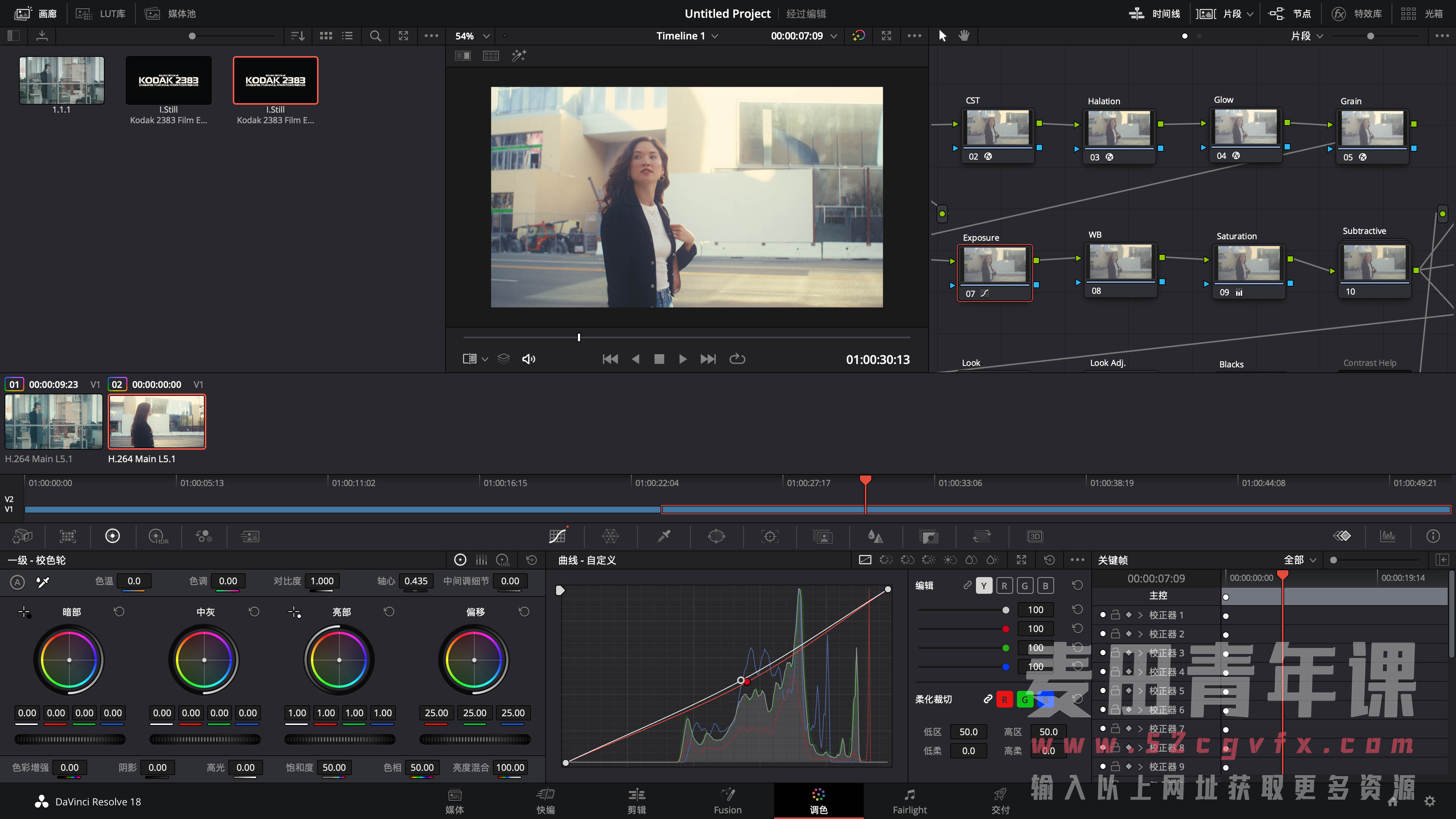The width and height of the screenshot is (1456, 819).
Task: Open the RGB Mixer palette
Action: point(204,536)
